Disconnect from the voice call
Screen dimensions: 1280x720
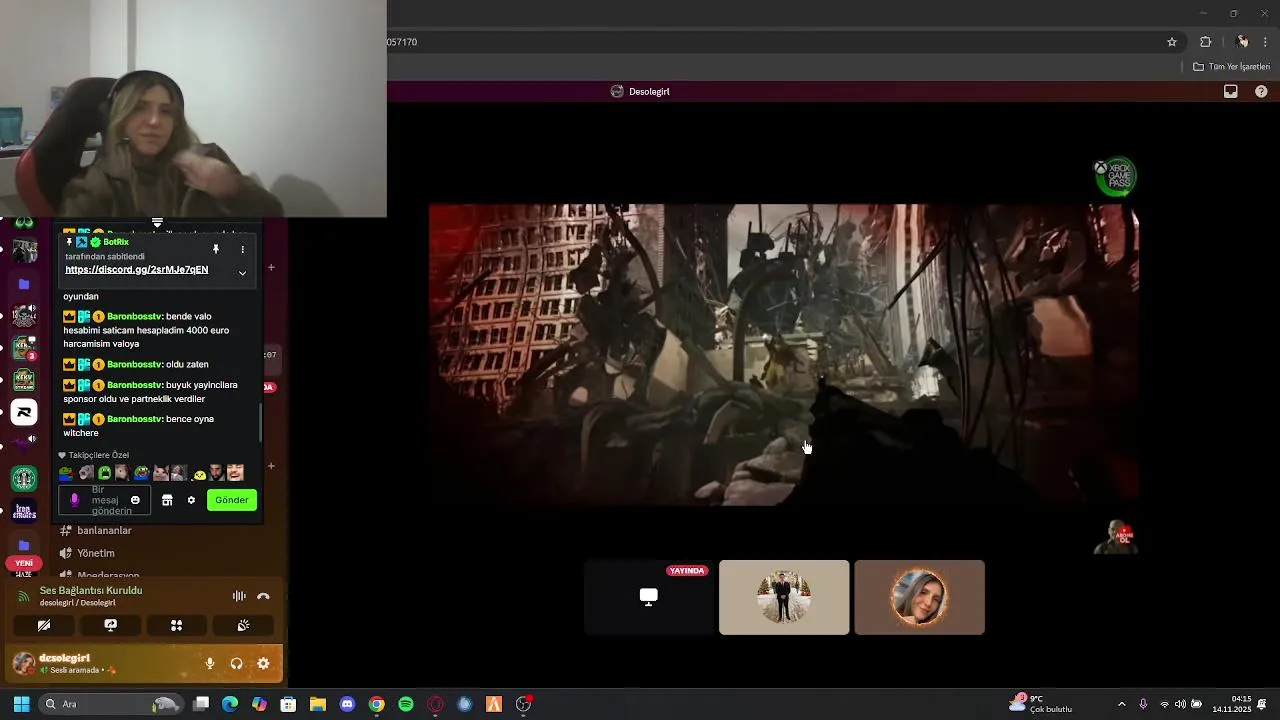pos(263,596)
